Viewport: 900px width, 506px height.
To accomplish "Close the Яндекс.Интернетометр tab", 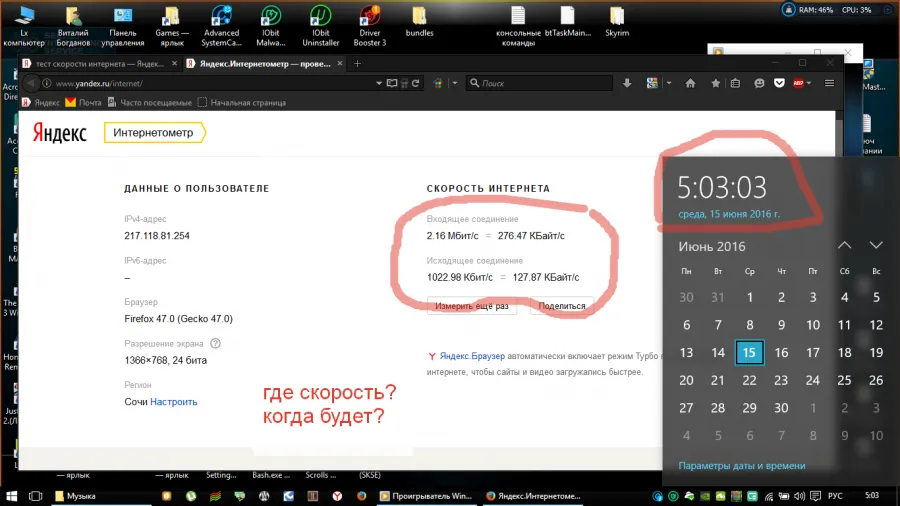I will point(340,64).
